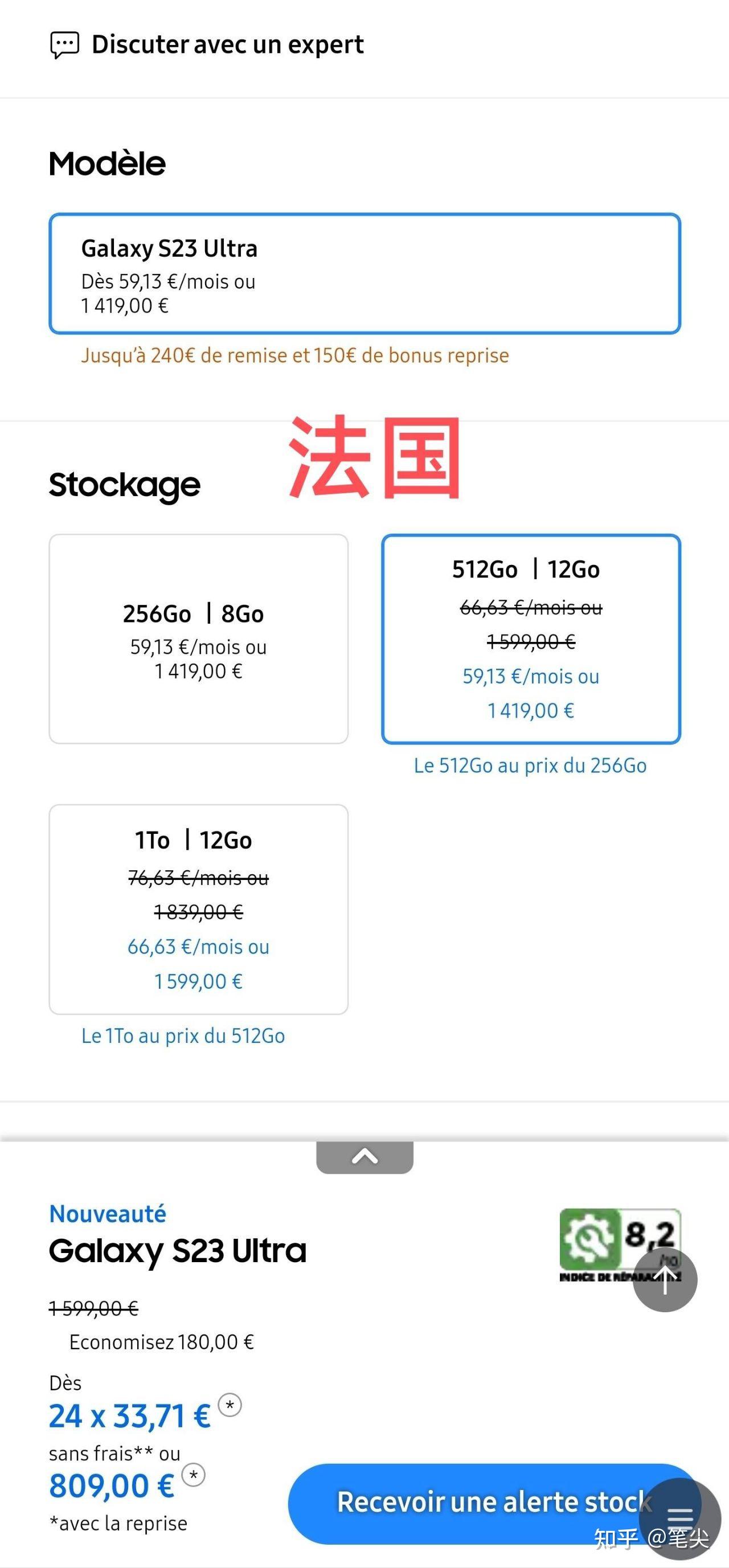Collapse the bottom summary panel with chevron
The height and width of the screenshot is (1568, 729).
point(364,1157)
